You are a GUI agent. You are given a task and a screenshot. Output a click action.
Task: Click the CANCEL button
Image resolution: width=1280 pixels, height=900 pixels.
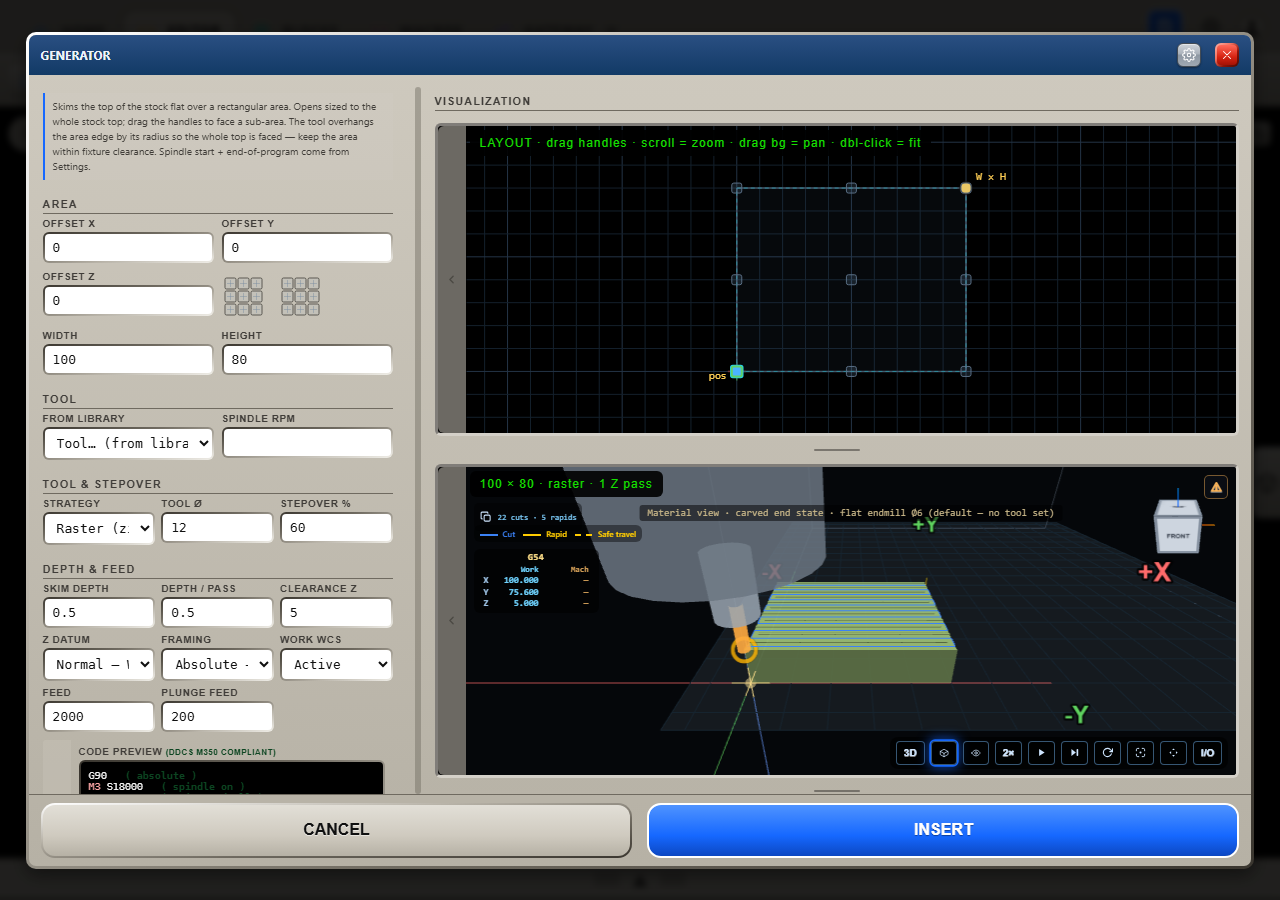coord(336,830)
